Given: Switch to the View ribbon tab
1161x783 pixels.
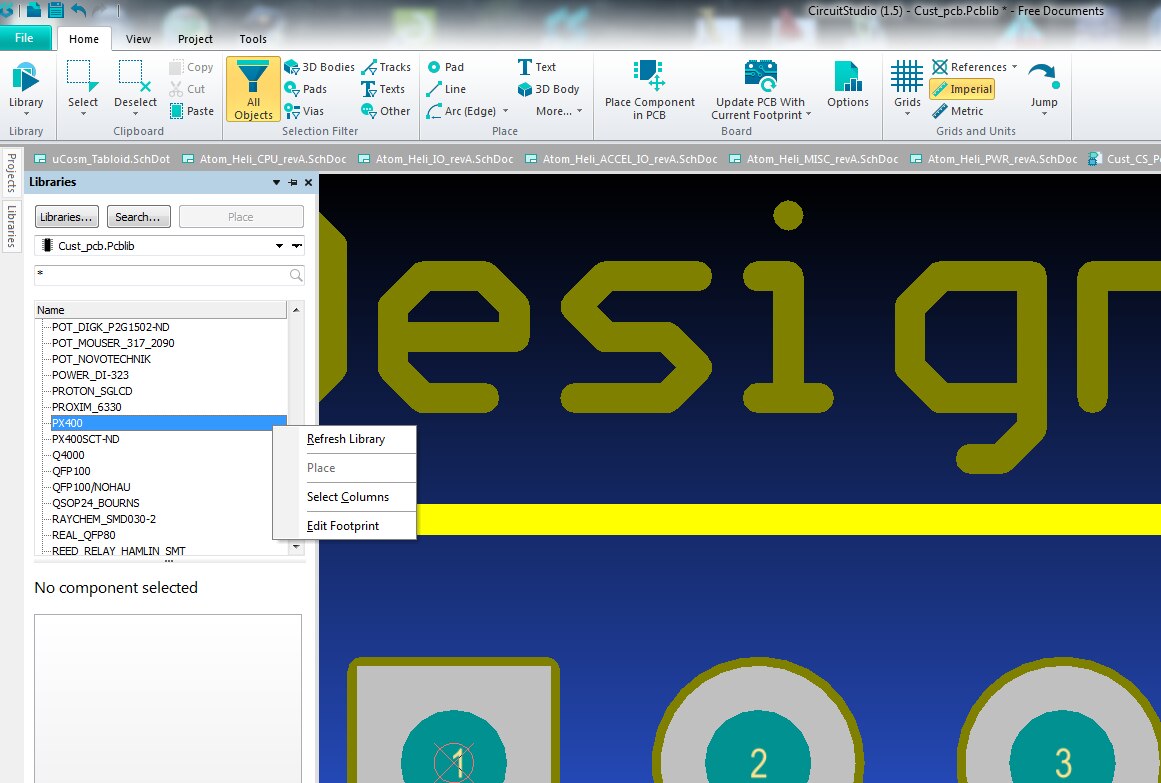Looking at the screenshot, I should point(138,39).
